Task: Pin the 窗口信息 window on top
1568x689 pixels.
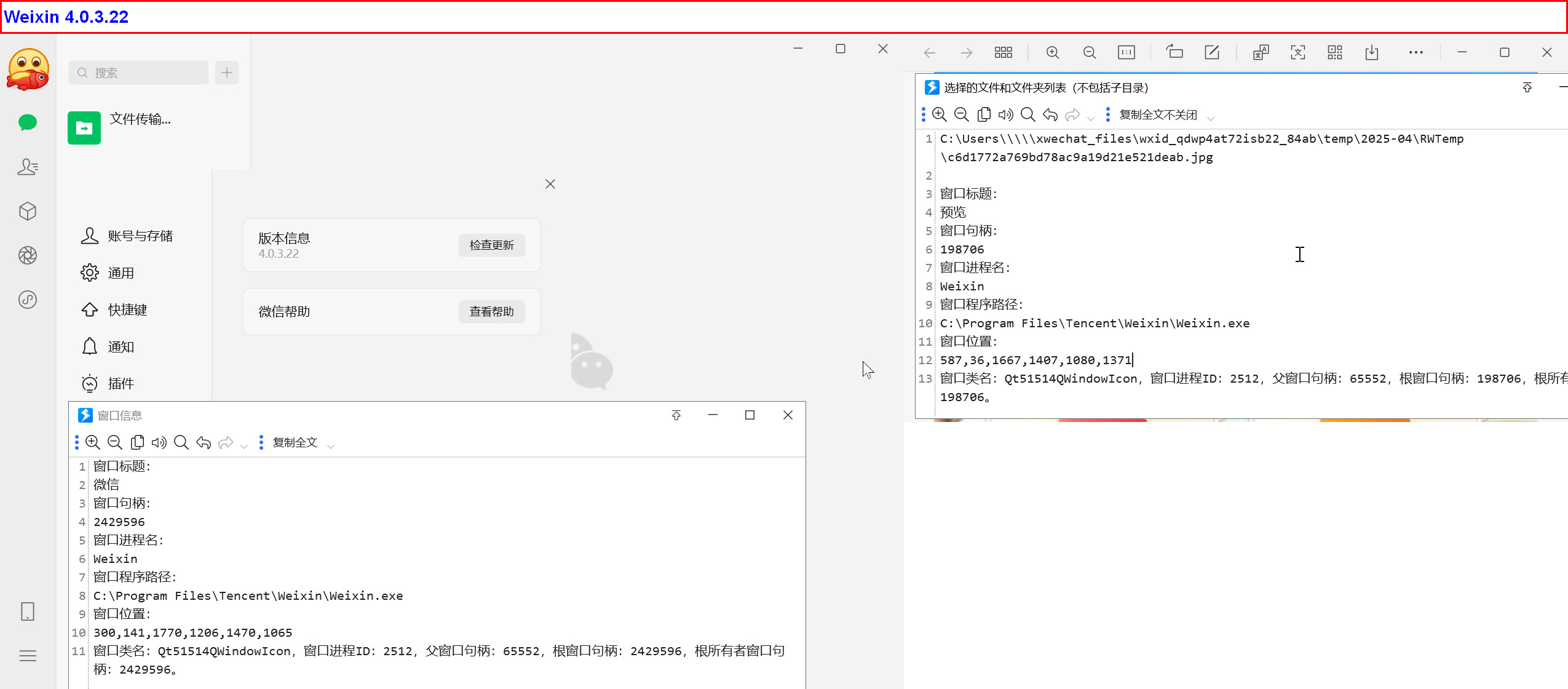Action: [676, 415]
